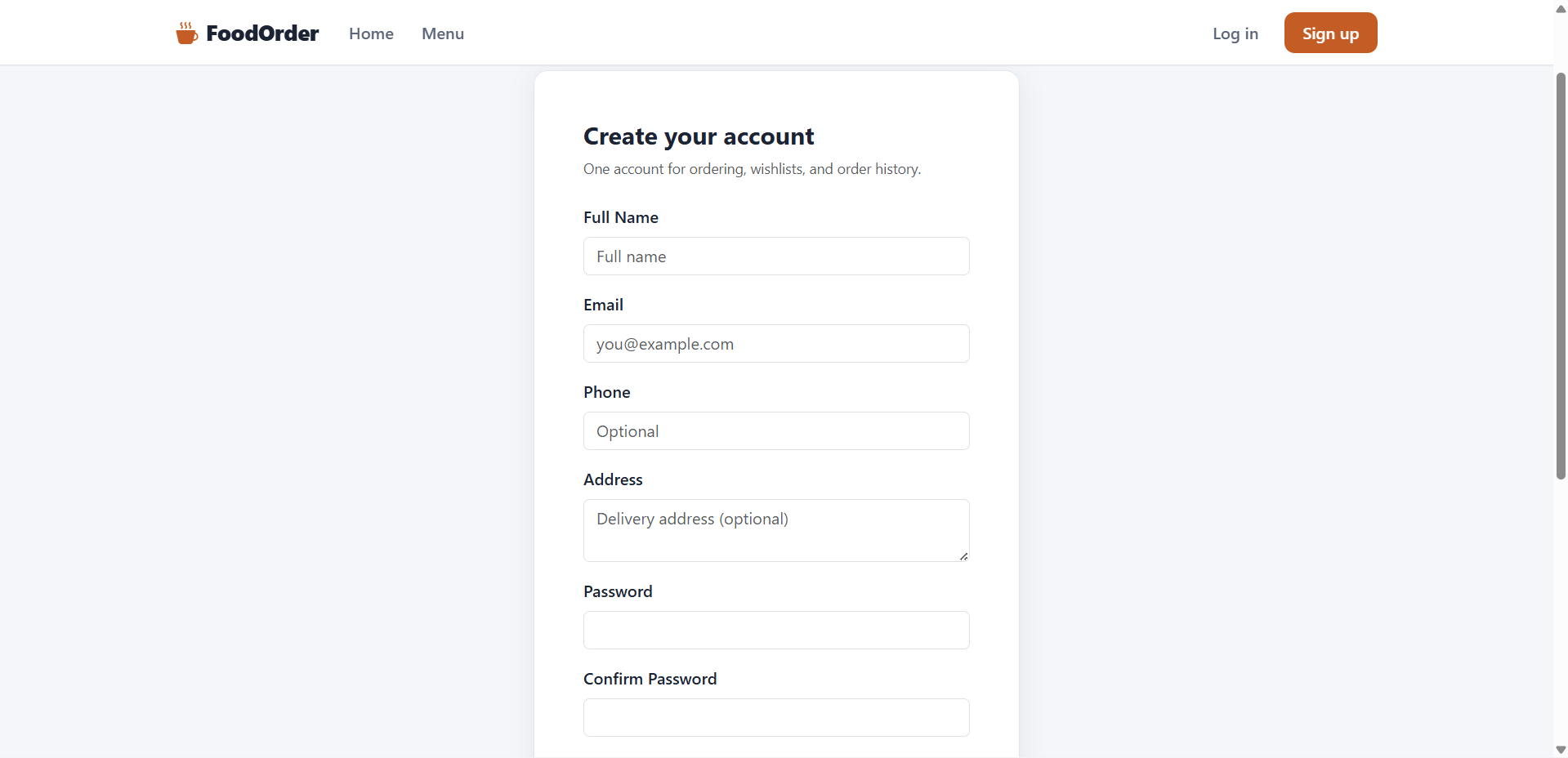This screenshot has height=758, width=1568.
Task: Focus the Password input field
Action: pos(776,631)
